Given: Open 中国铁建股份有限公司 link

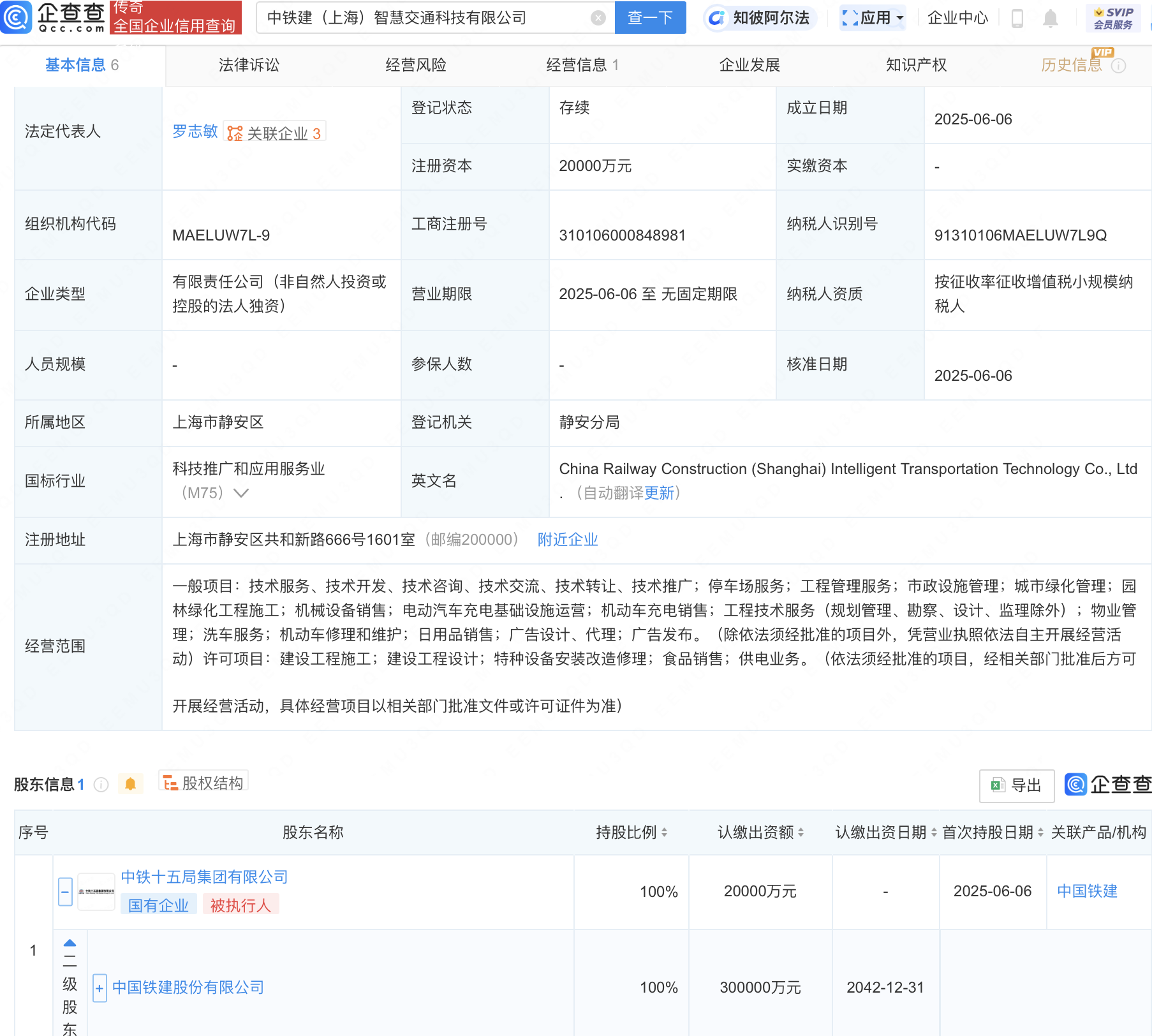Looking at the screenshot, I should (188, 988).
